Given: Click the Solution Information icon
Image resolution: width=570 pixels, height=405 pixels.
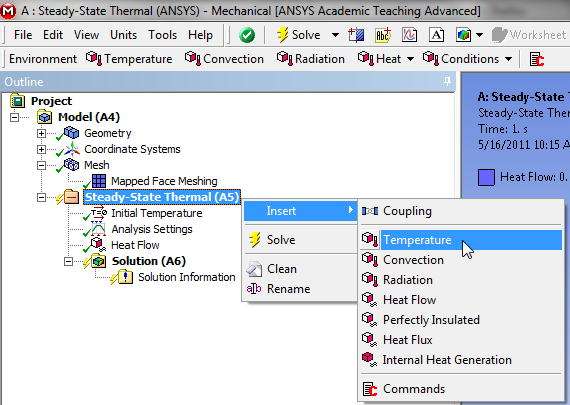Looking at the screenshot, I should (125, 277).
